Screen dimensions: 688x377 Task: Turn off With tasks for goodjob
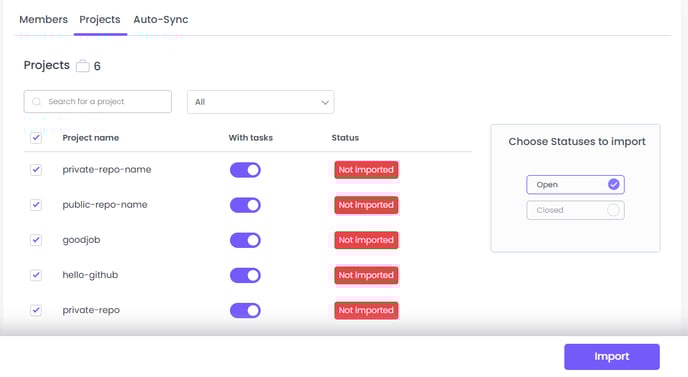coord(245,240)
